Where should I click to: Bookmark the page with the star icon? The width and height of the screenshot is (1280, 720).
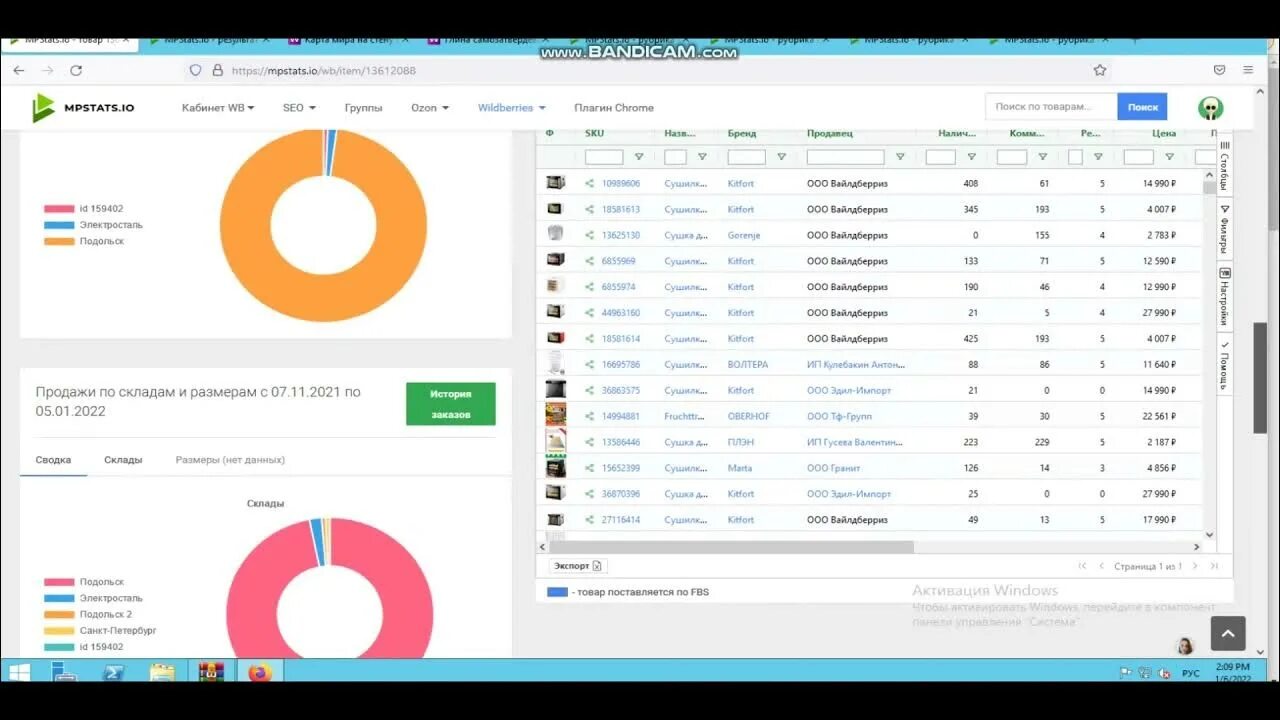1100,70
